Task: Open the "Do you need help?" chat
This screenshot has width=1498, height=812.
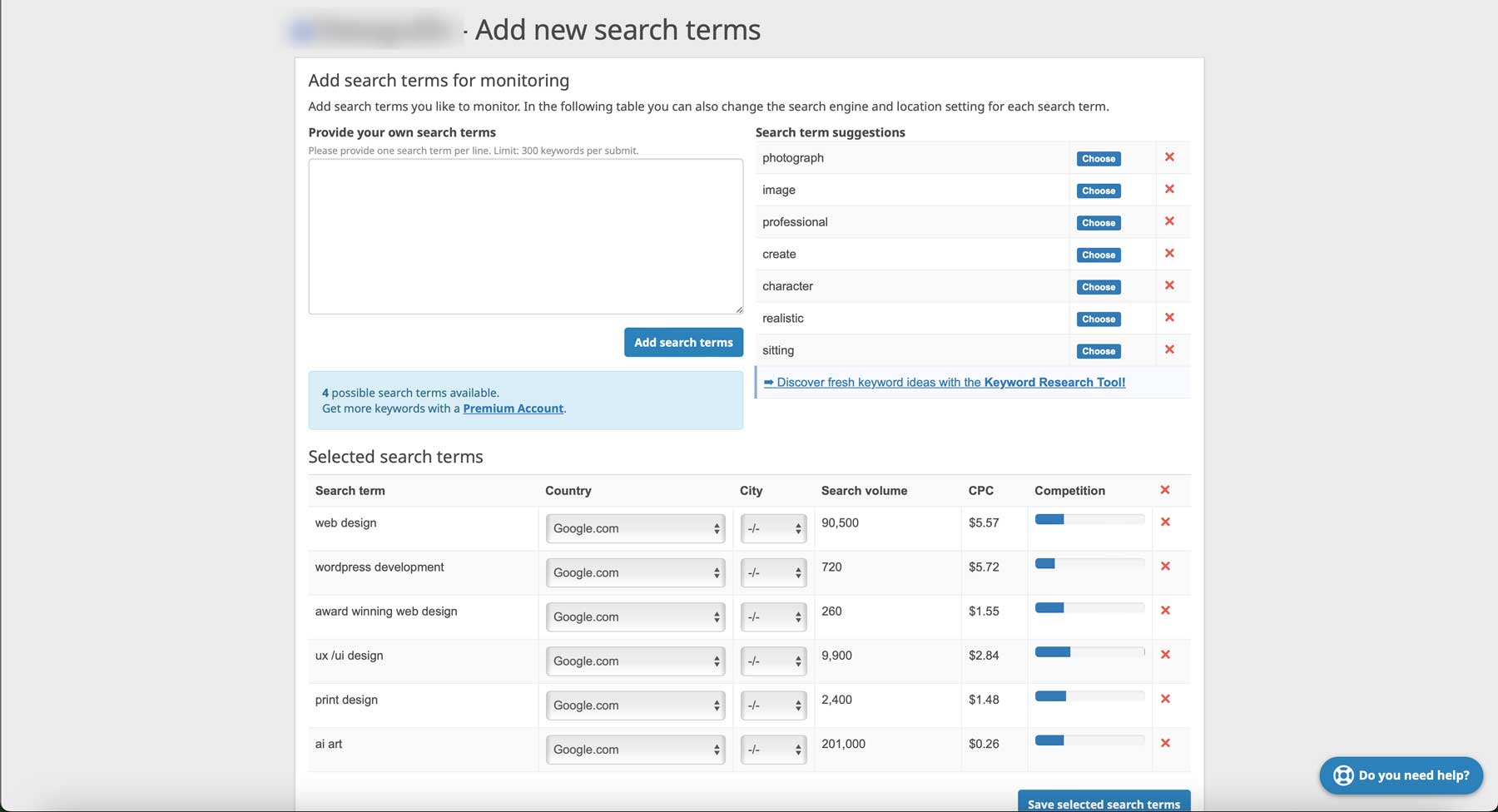Action: [1401, 775]
